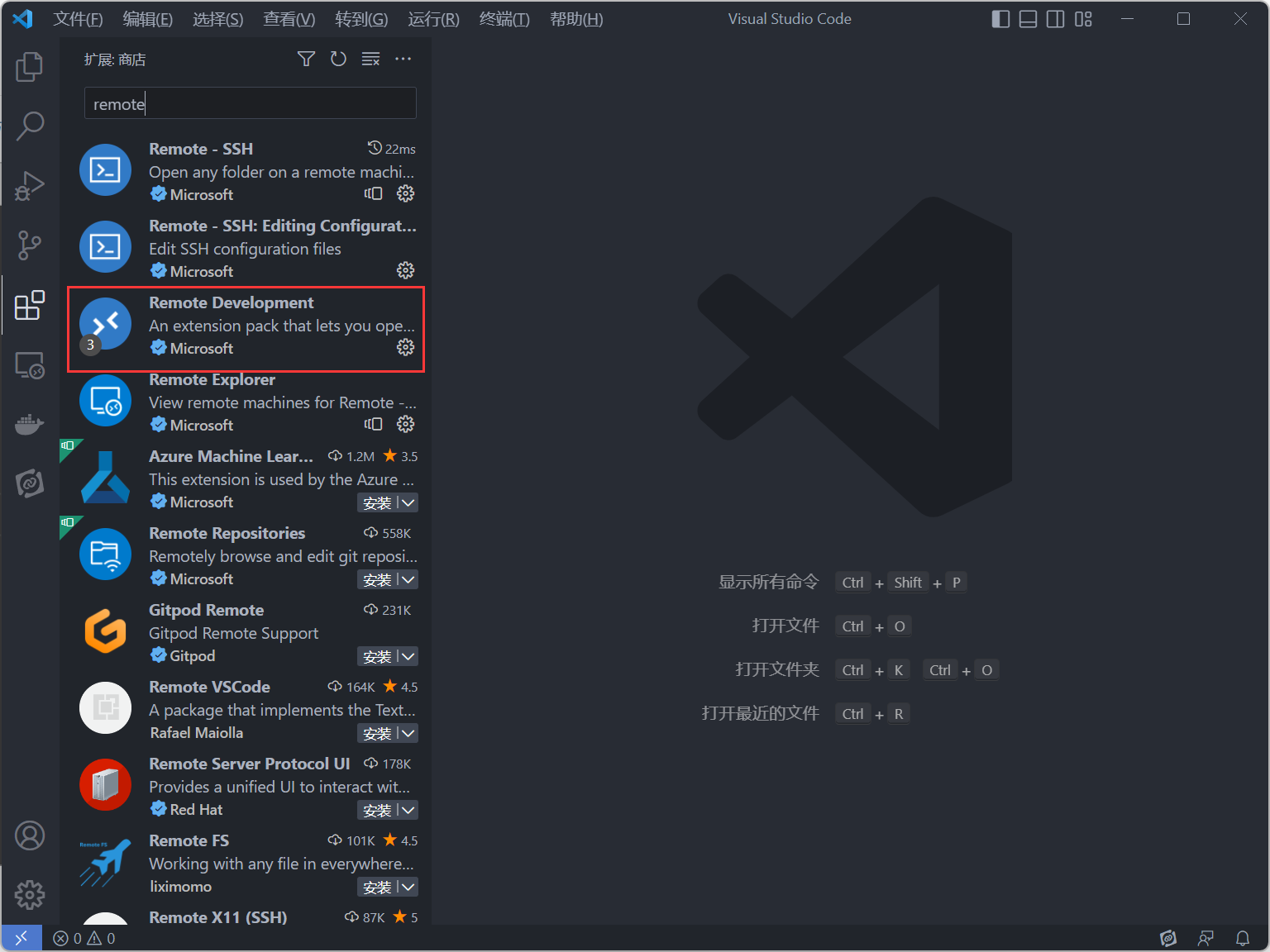
Task: Open the 选择(S) menu
Action: click(x=218, y=19)
